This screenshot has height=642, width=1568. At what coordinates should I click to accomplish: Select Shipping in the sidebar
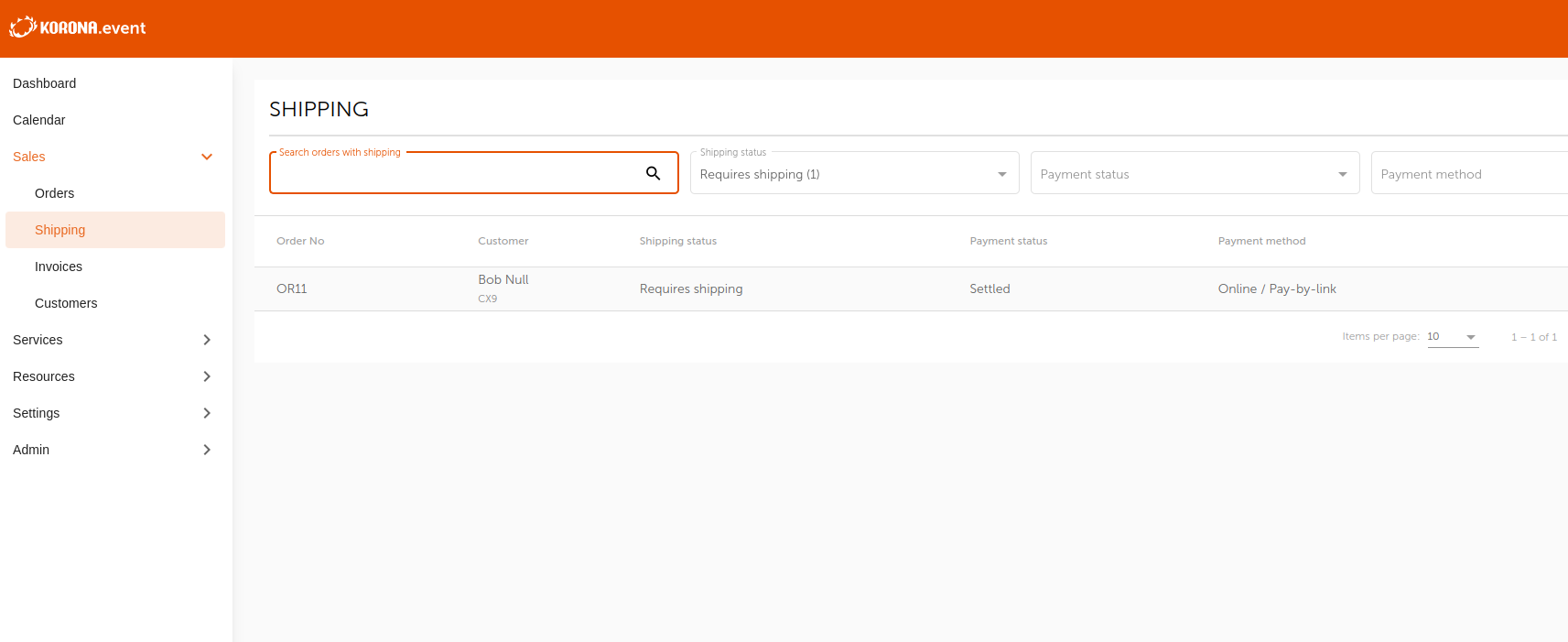tap(115, 230)
